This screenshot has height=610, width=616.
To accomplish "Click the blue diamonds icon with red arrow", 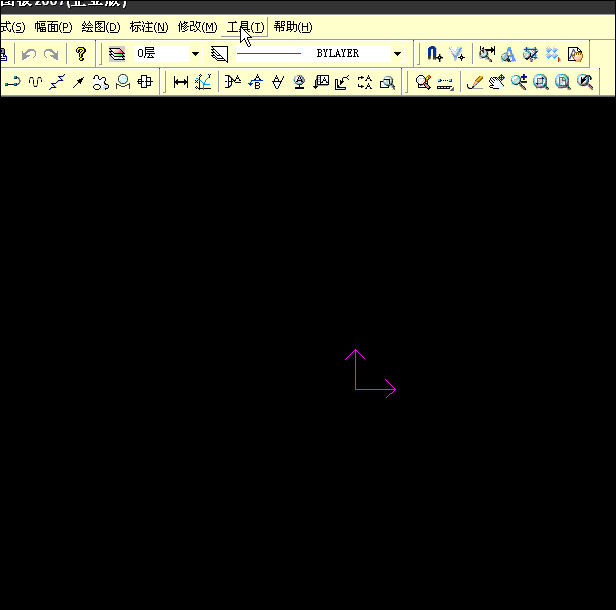I will click(x=552, y=54).
